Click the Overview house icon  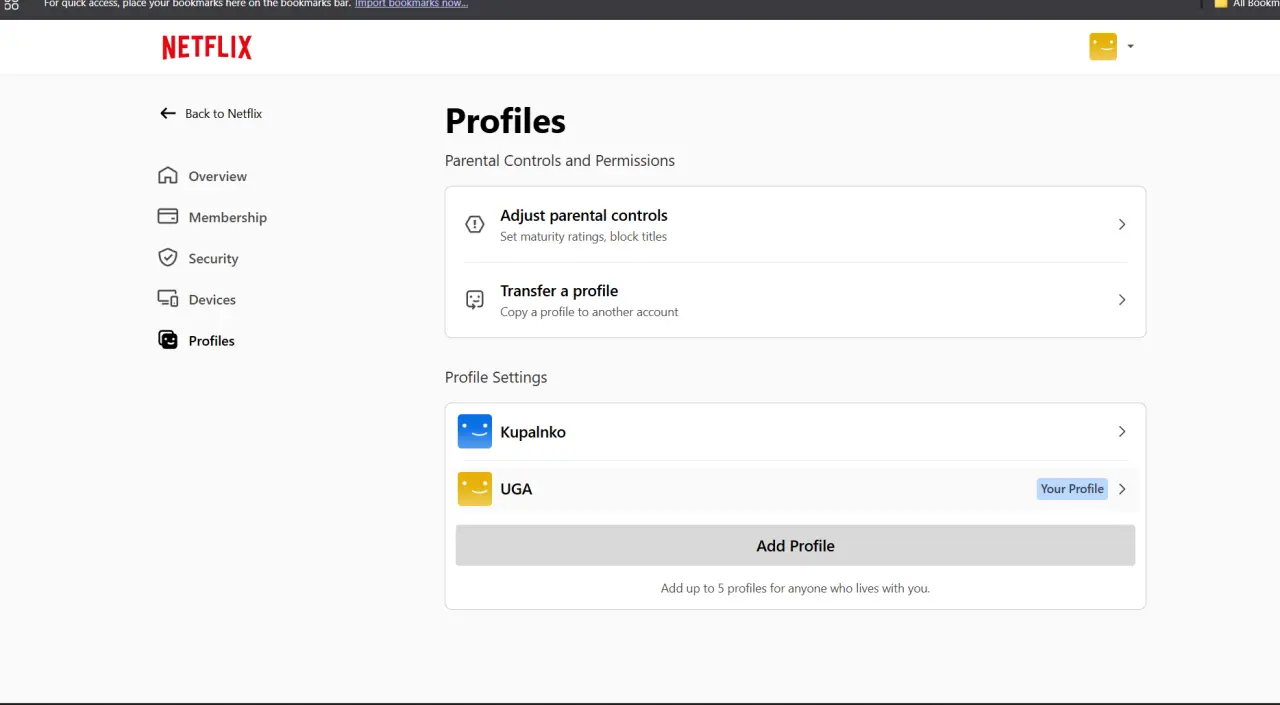tap(168, 176)
